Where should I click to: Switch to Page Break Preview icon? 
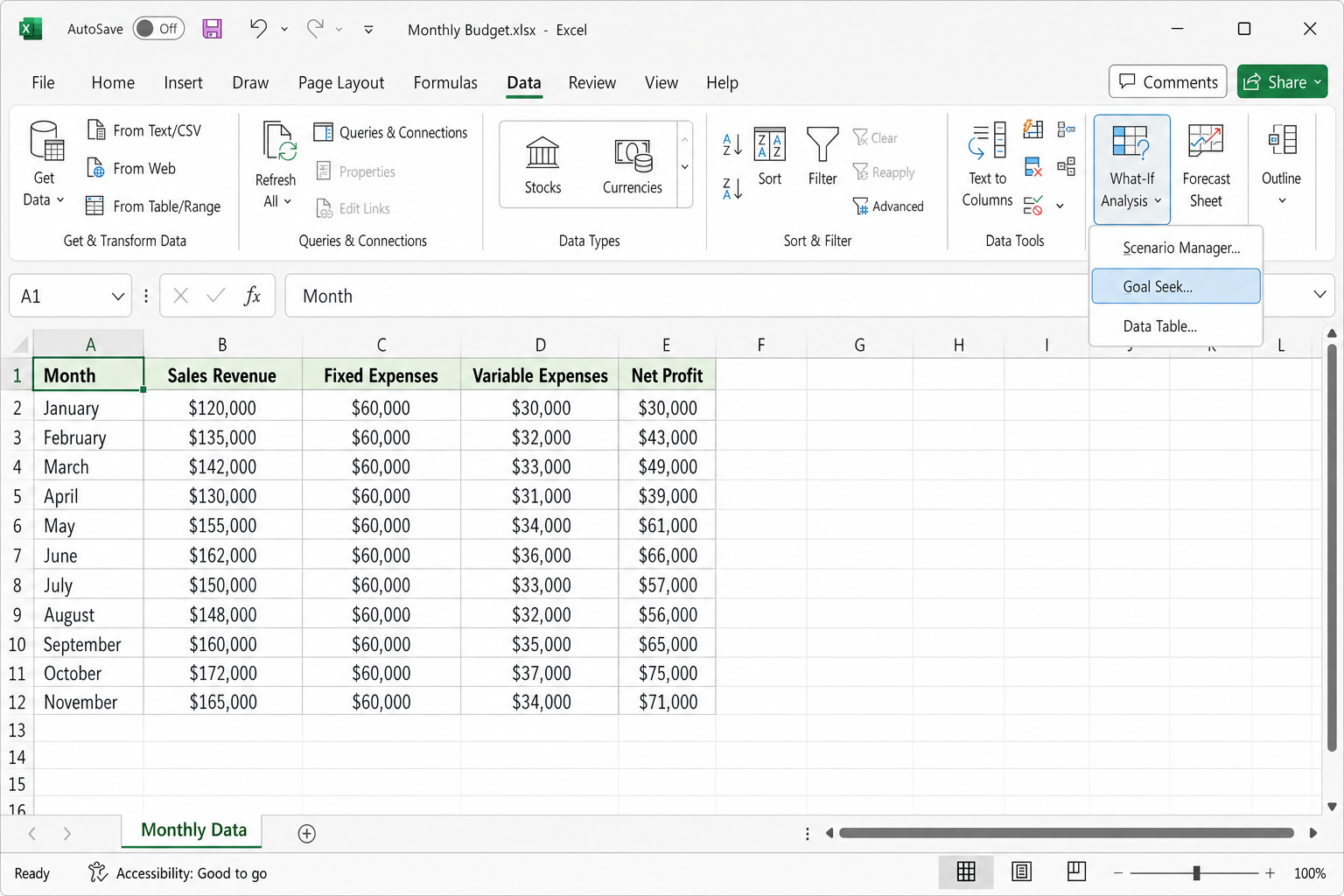coord(1076,871)
